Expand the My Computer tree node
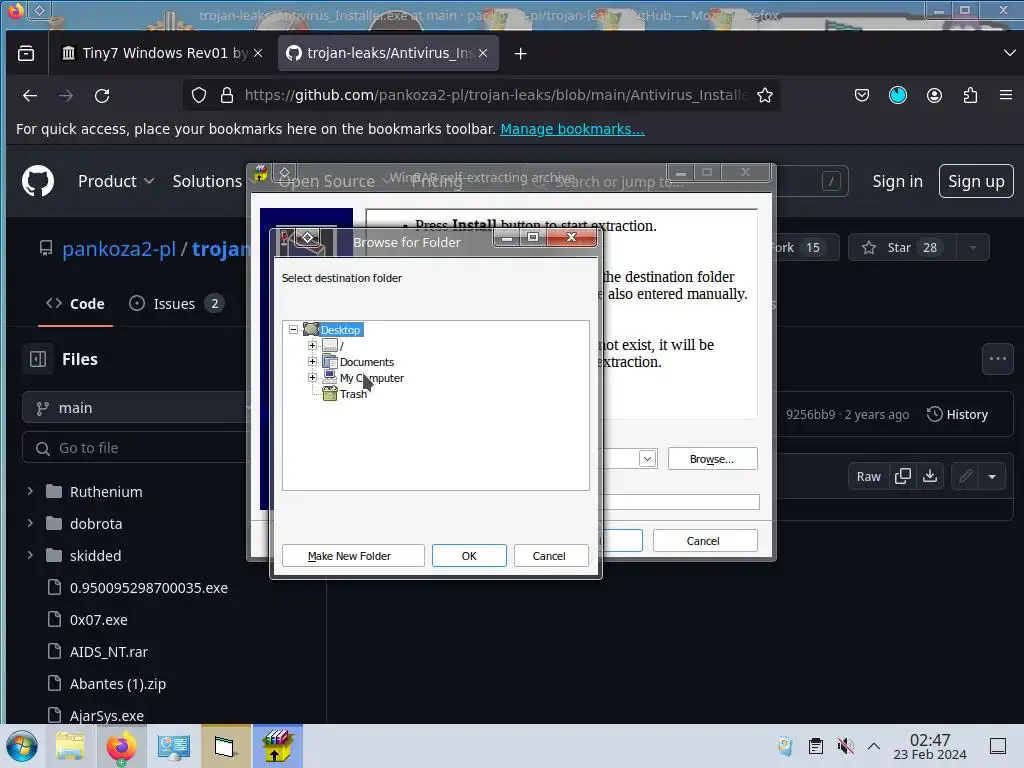This screenshot has width=1024, height=768. (312, 377)
